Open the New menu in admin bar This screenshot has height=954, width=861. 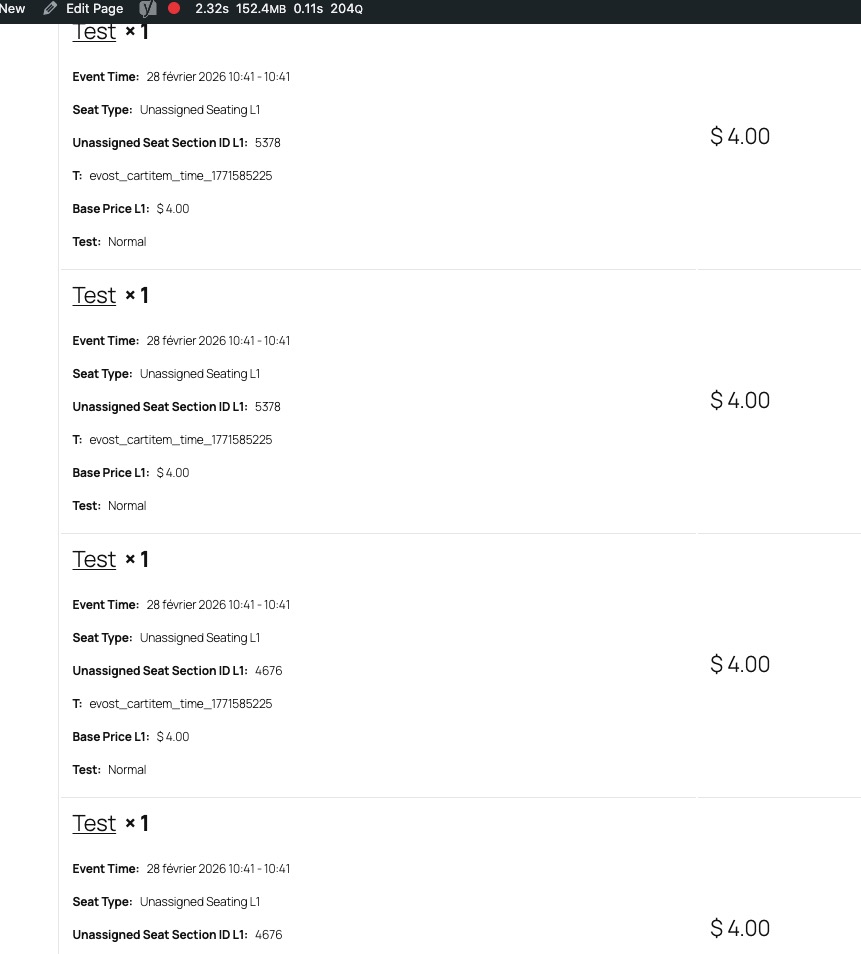point(13,9)
